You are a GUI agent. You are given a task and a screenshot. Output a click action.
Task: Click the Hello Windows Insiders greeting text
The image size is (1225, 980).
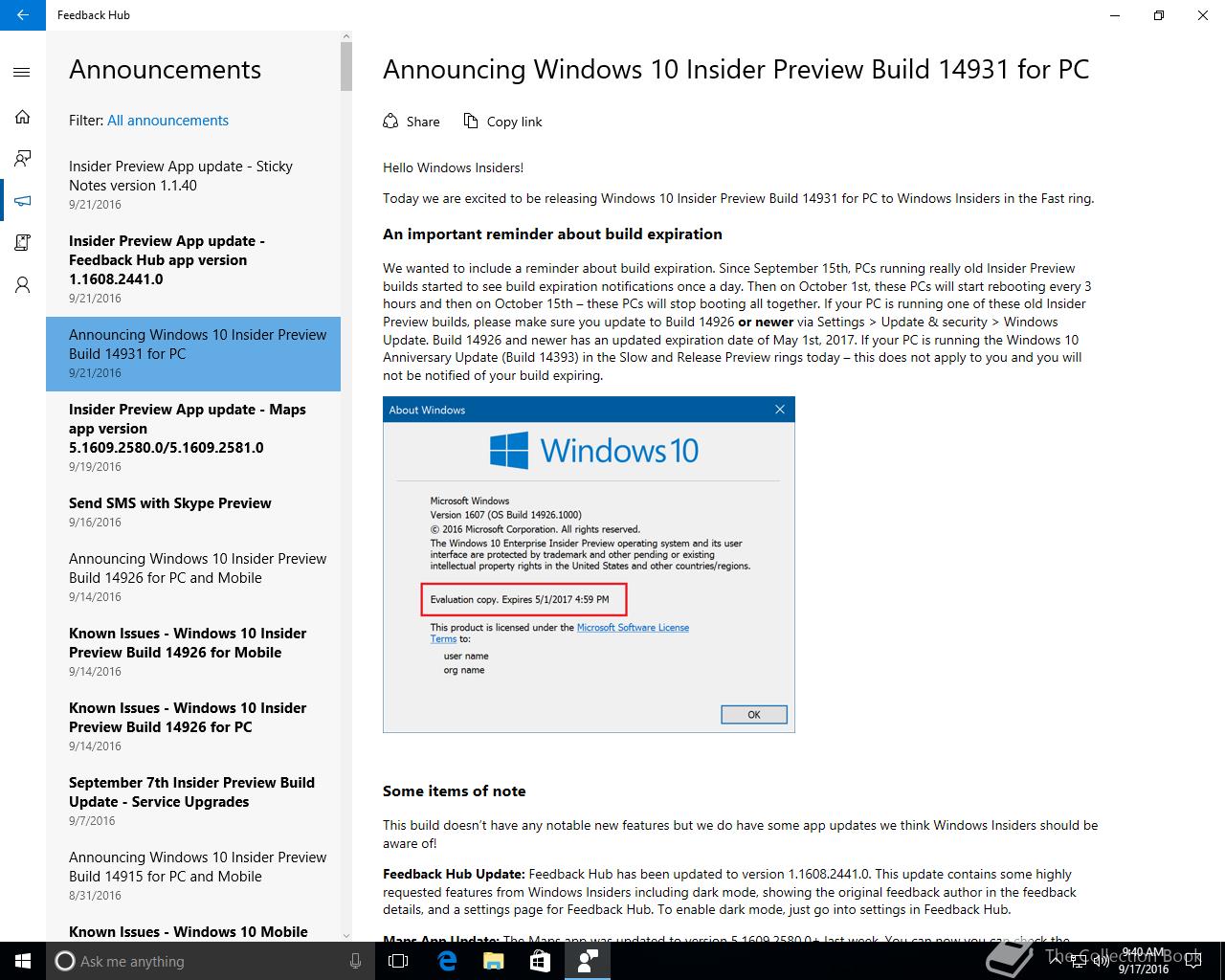tap(453, 167)
